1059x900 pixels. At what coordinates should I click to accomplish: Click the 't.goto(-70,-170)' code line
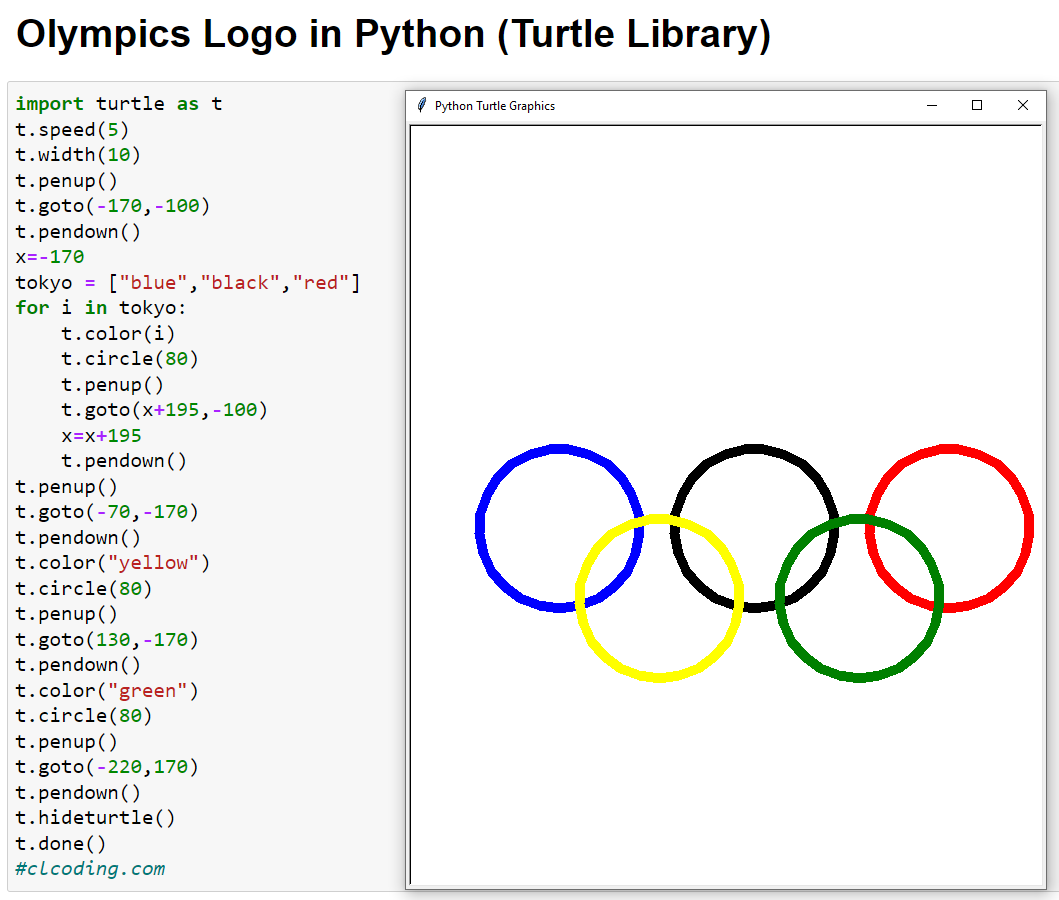pos(107,512)
